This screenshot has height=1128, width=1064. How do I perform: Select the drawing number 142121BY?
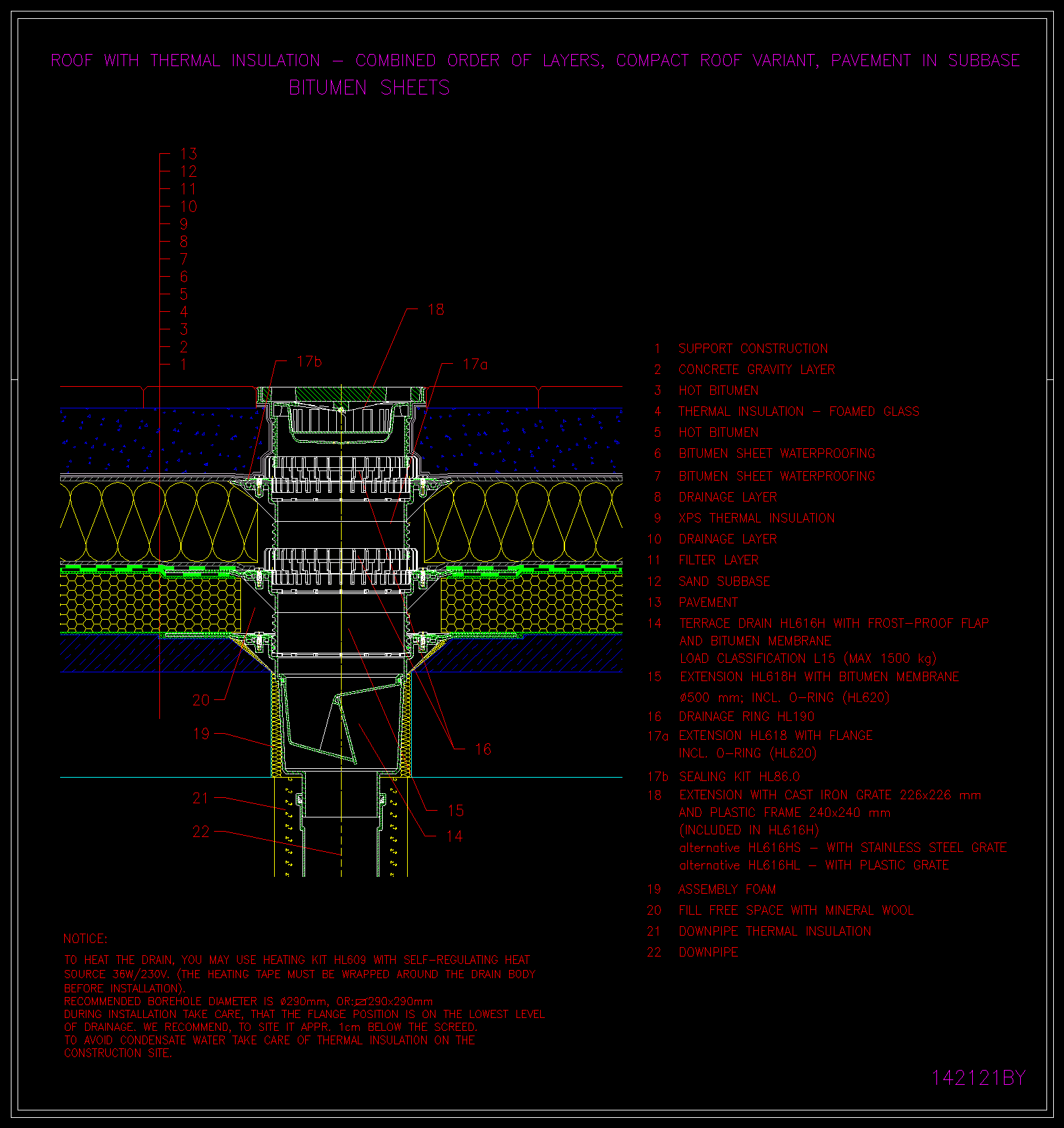(x=978, y=1078)
